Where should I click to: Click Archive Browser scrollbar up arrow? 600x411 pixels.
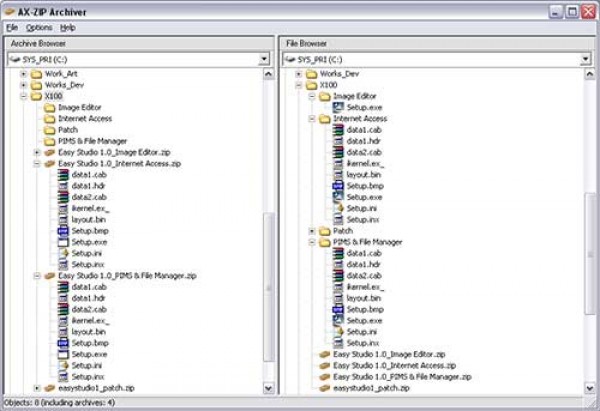(269, 74)
